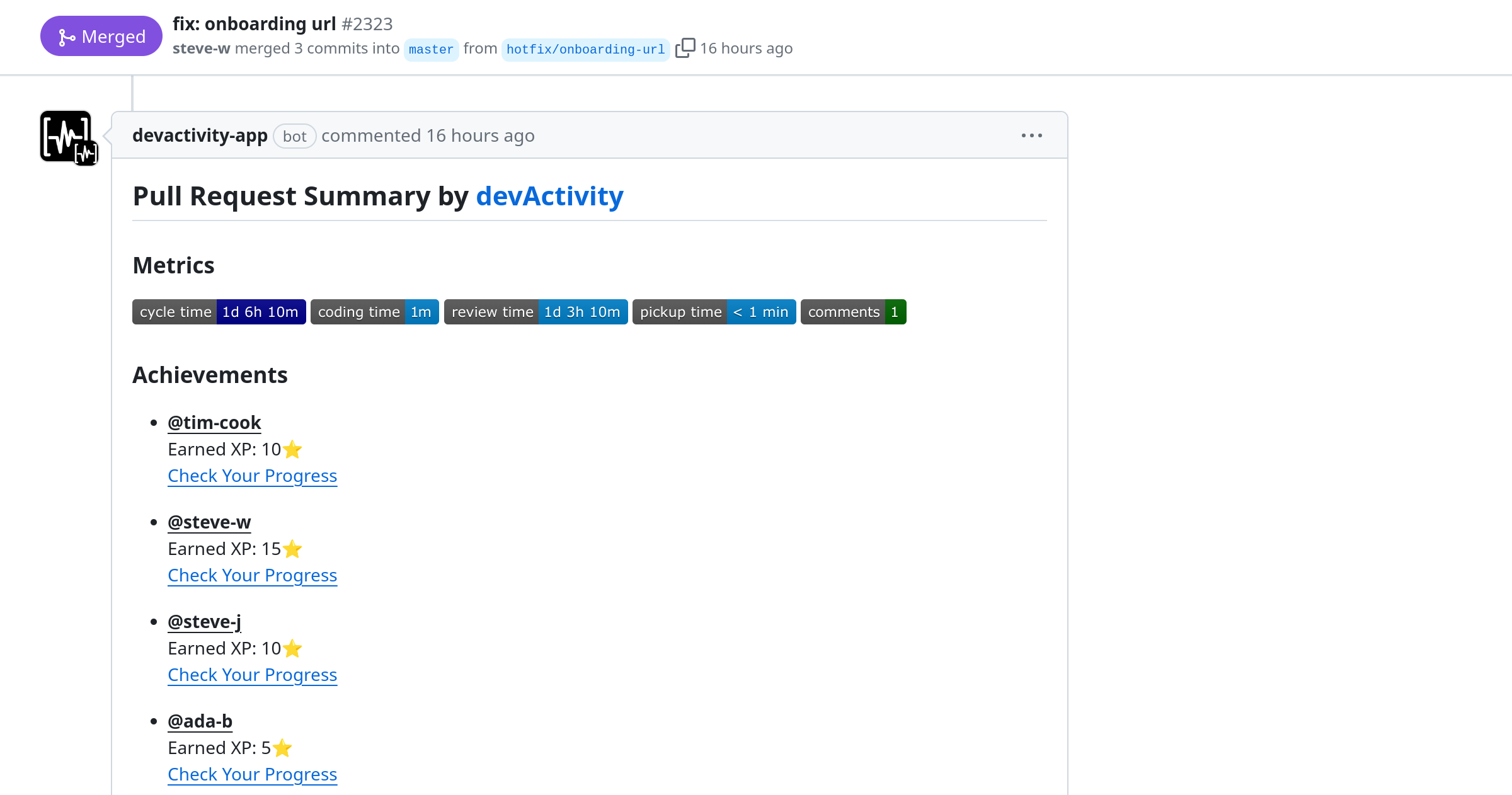Open the hotfix/onboarding-url branch label
The height and width of the screenshot is (795, 1512).
[x=585, y=49]
